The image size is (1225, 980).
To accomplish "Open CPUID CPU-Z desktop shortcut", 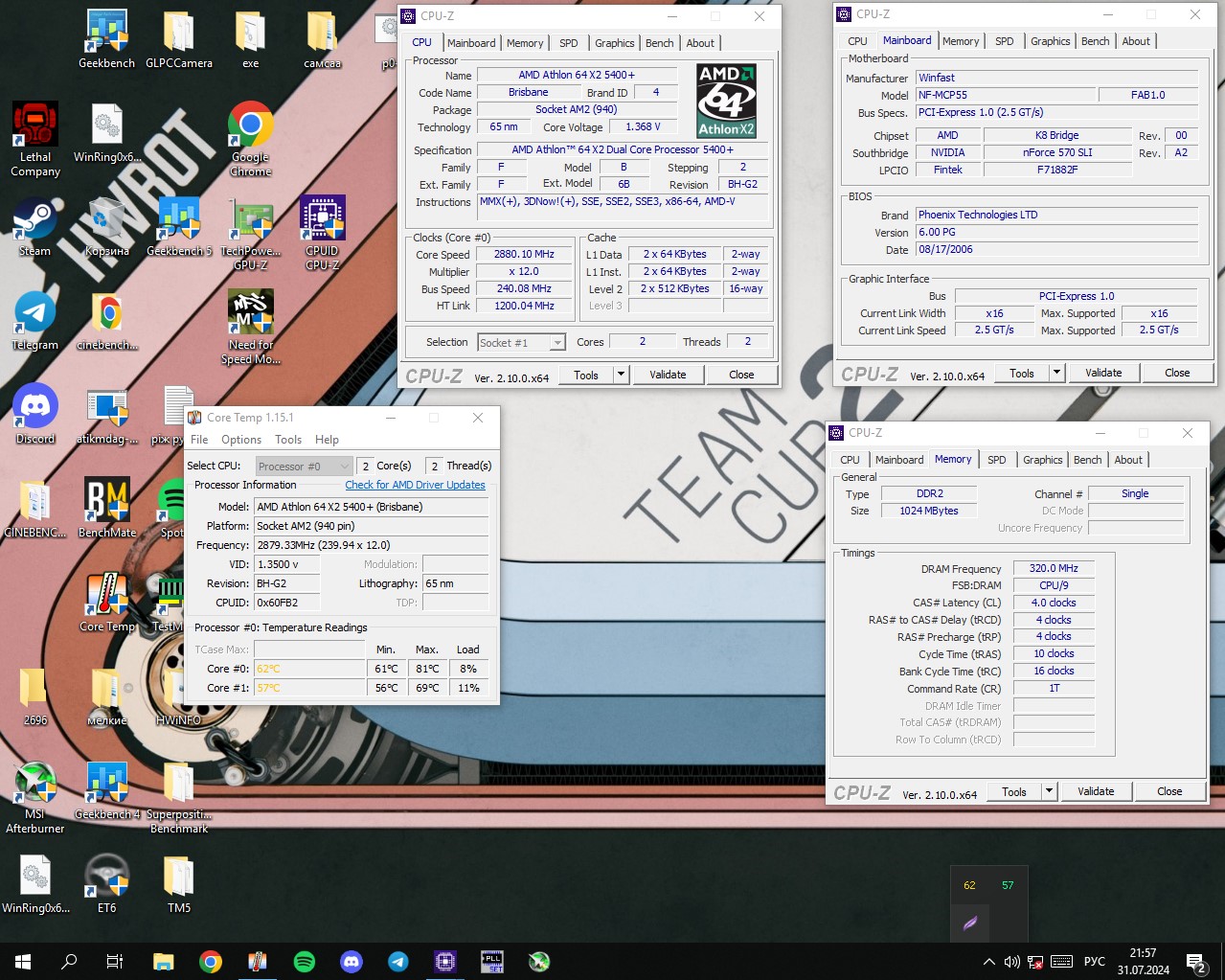I will pos(323,233).
